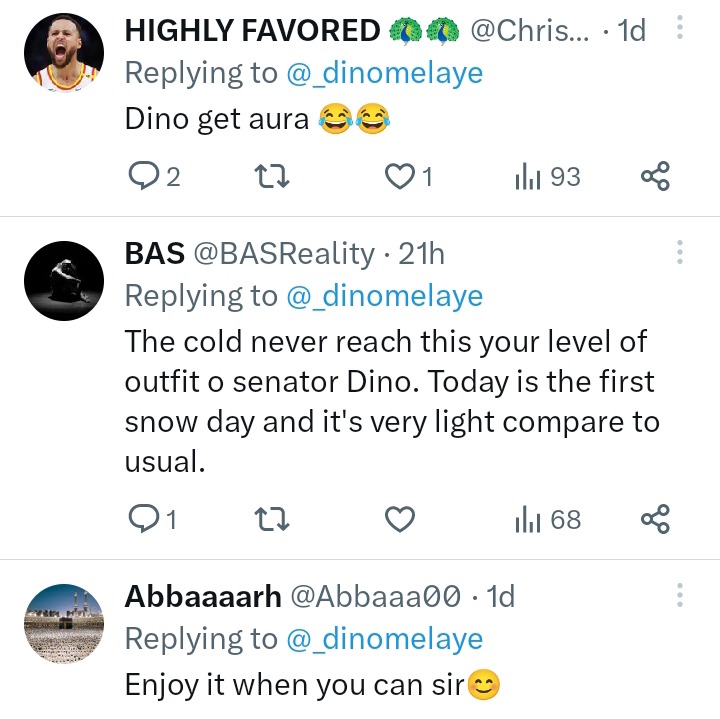This screenshot has width=720, height=719.
Task: Visit the @BASReality handle
Action: [x=283, y=254]
